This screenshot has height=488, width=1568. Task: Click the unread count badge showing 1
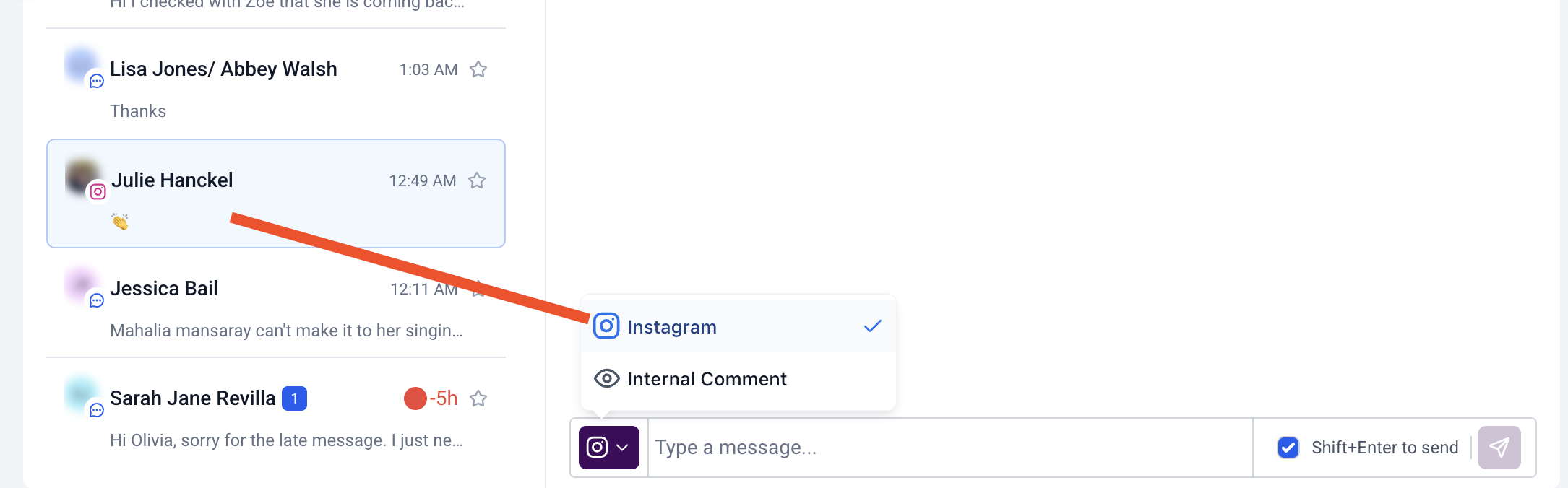(x=294, y=398)
